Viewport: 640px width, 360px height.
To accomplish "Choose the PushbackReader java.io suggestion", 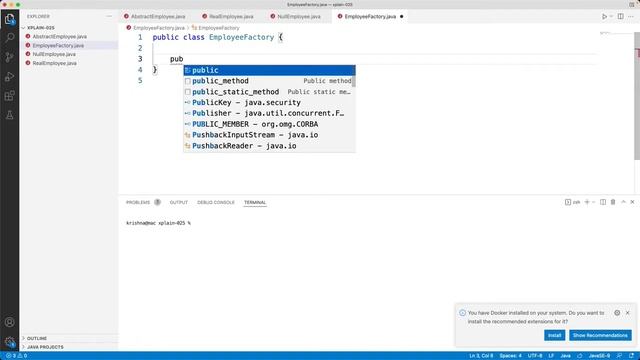I will tap(268, 146).
